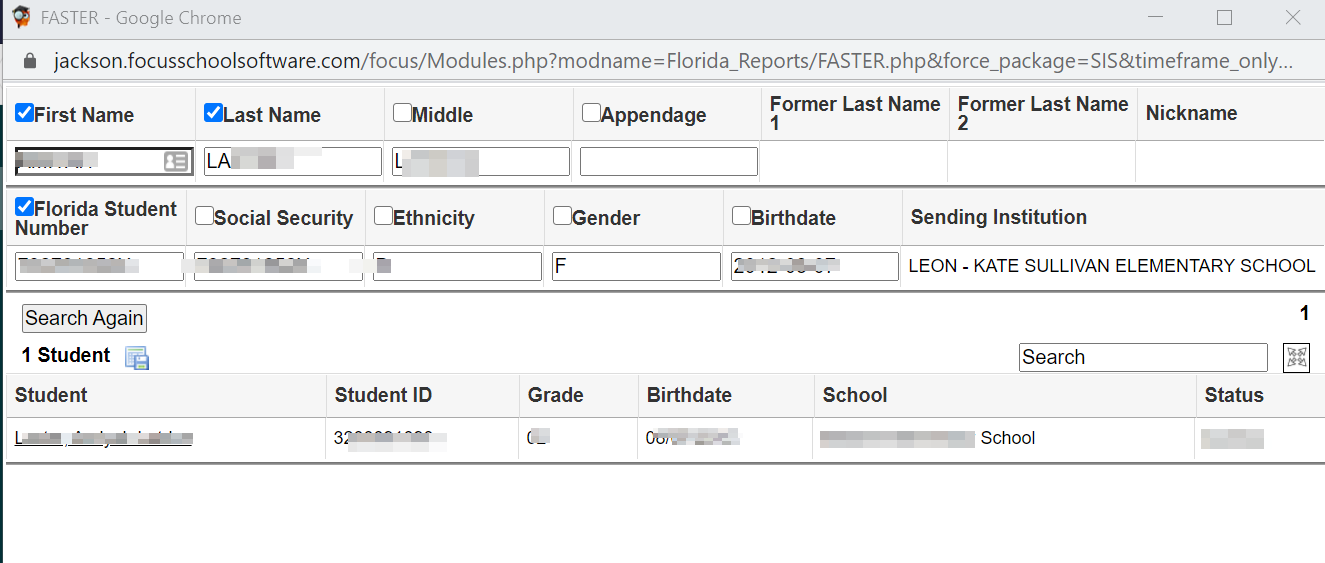The image size is (1325, 563).
Task: Click the Gender input field containing F
Action: coord(636,266)
